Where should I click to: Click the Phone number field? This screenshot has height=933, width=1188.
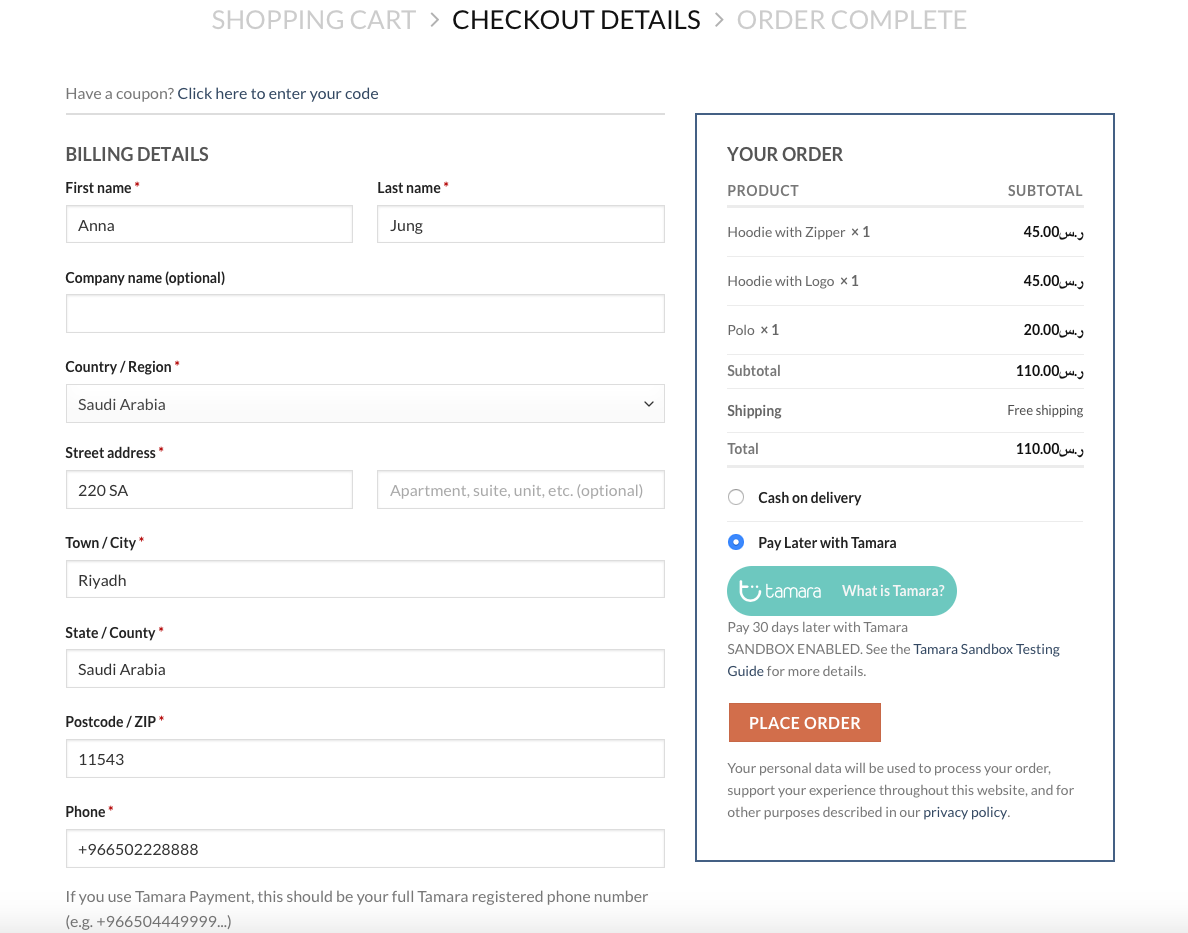[365, 849]
